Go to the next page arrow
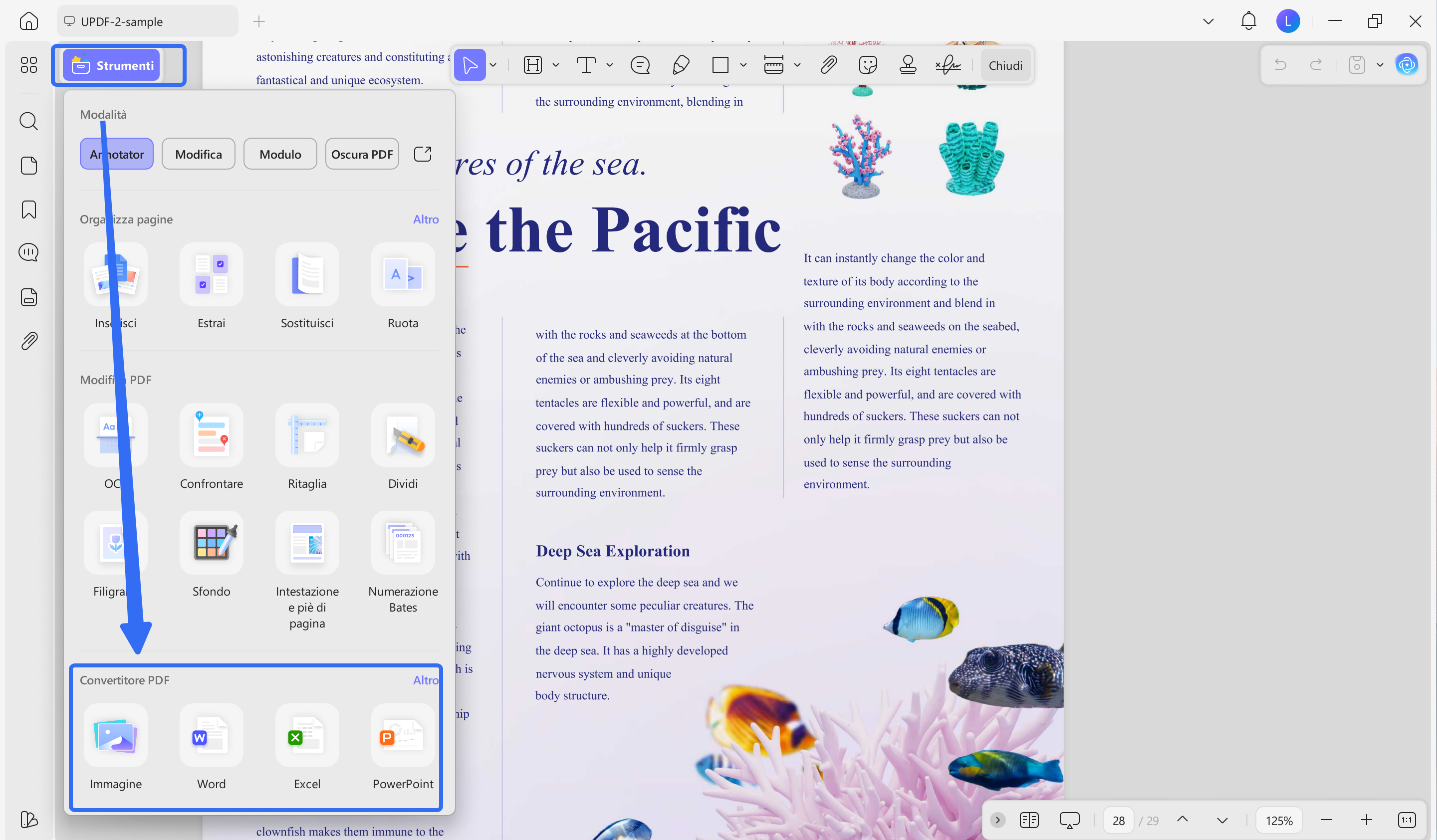This screenshot has width=1437, height=840. click(x=1222, y=820)
